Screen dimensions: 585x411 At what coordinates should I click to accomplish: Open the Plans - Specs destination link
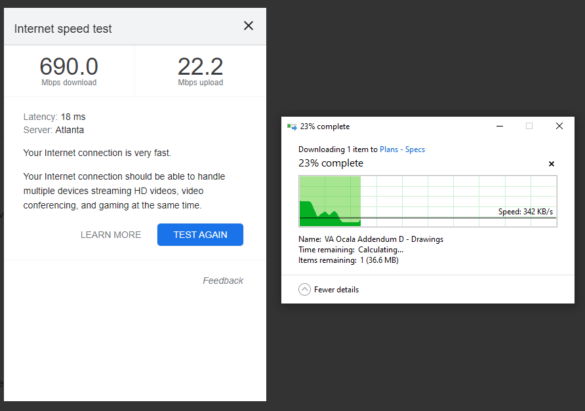402,149
